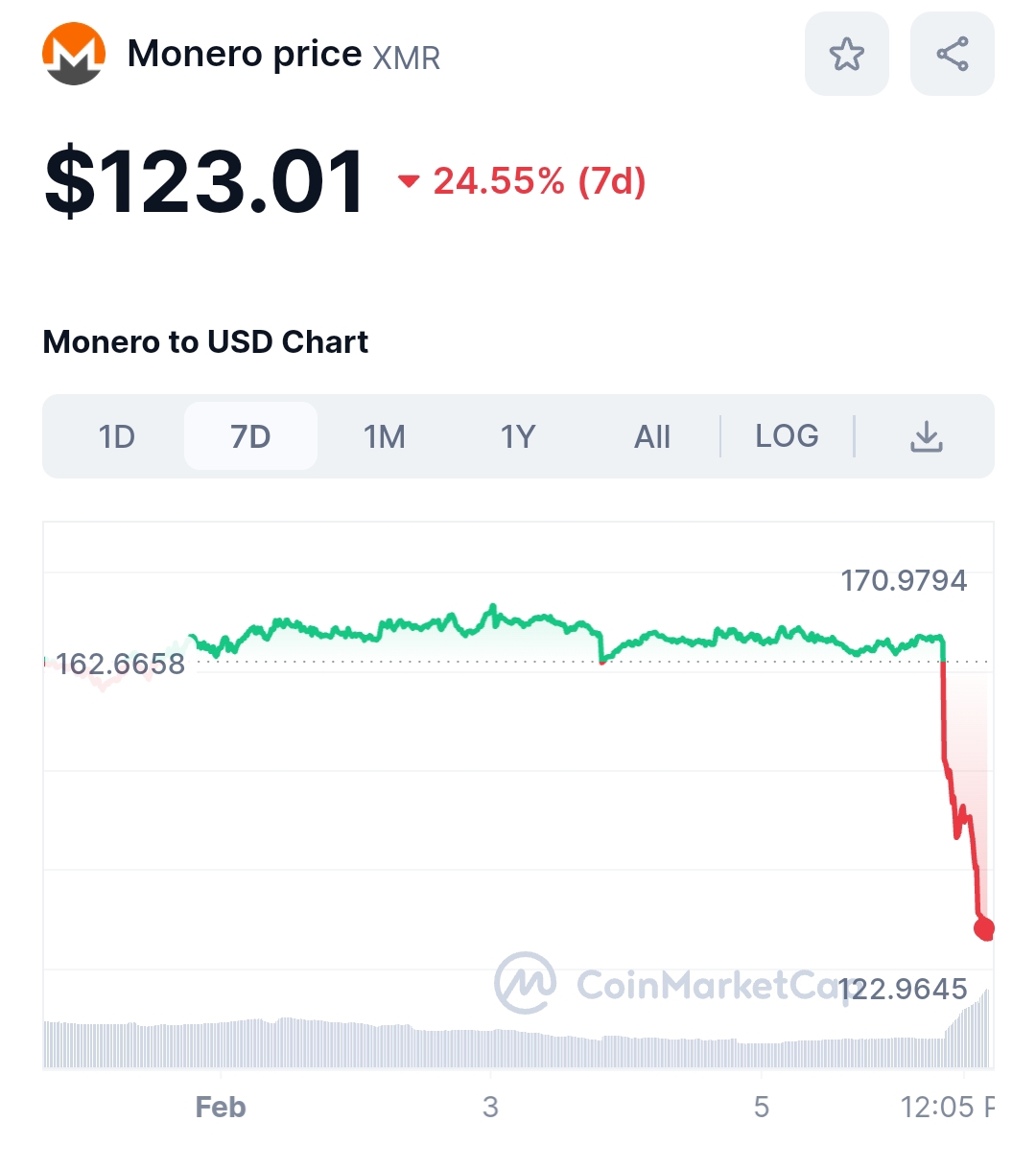The width and height of the screenshot is (1036, 1168).
Task: Click the red down-triangle price indicator
Action: click(409, 180)
